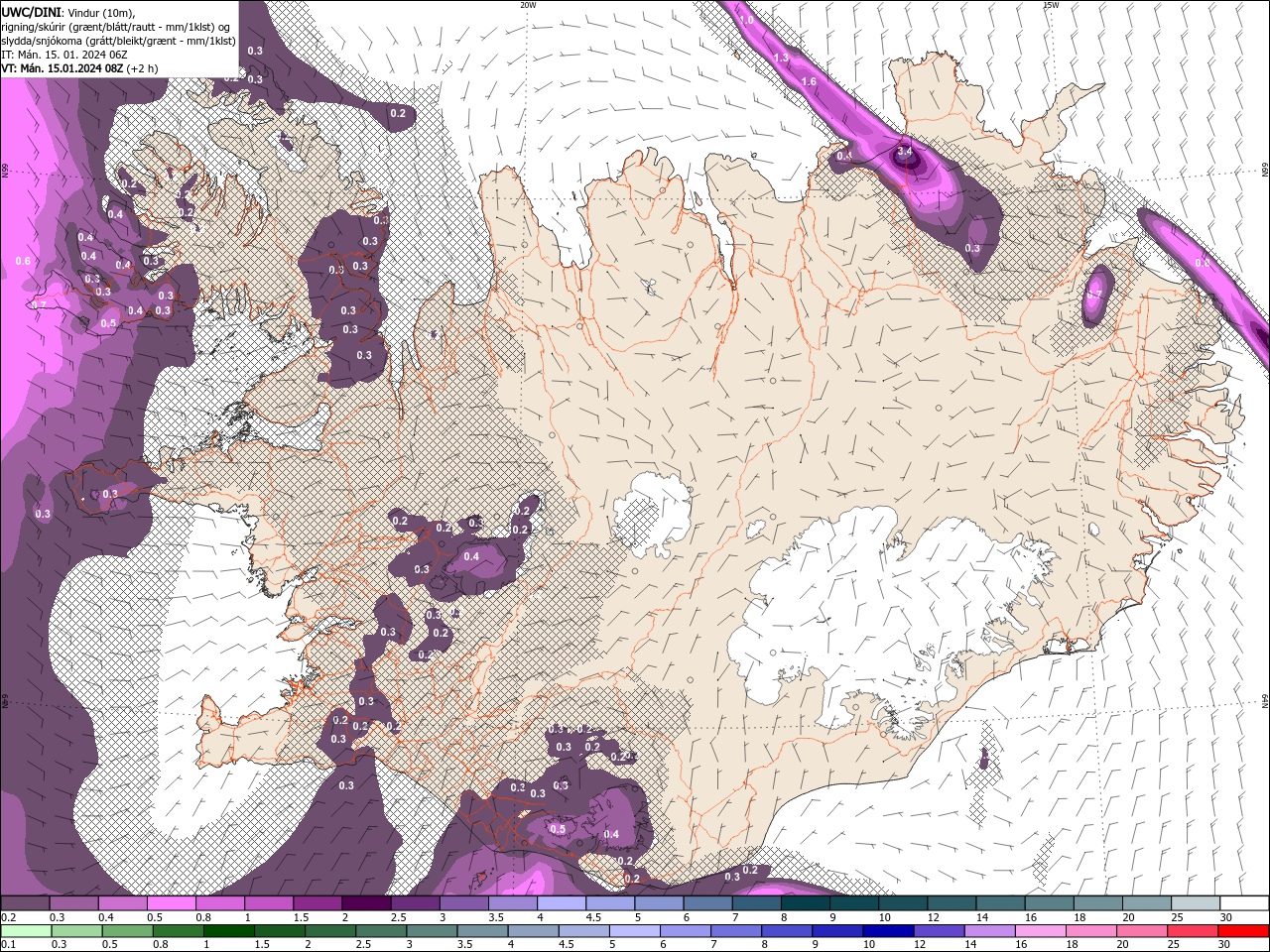Click the upper legend swatch labeled 14

click(1001, 903)
